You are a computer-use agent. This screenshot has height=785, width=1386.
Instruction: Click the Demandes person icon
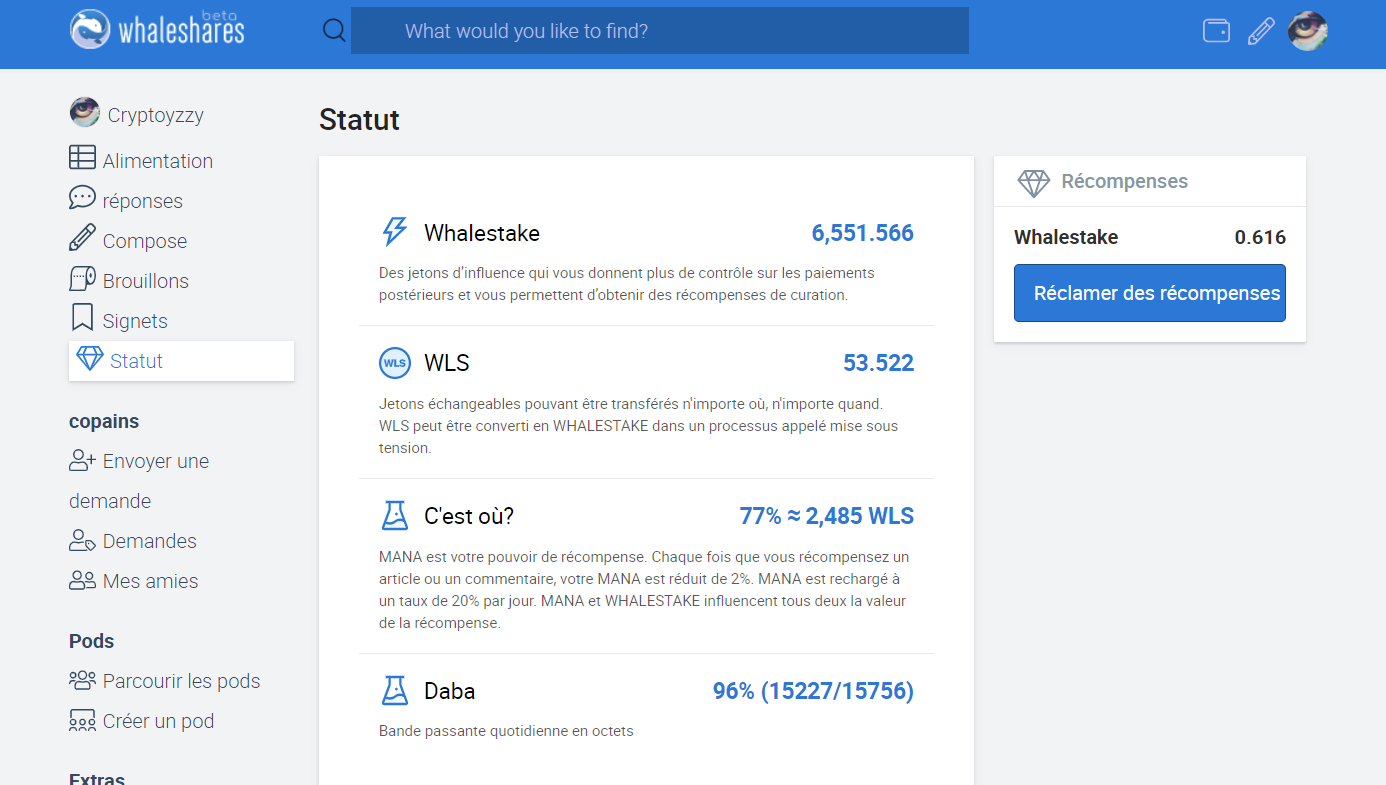tap(82, 540)
